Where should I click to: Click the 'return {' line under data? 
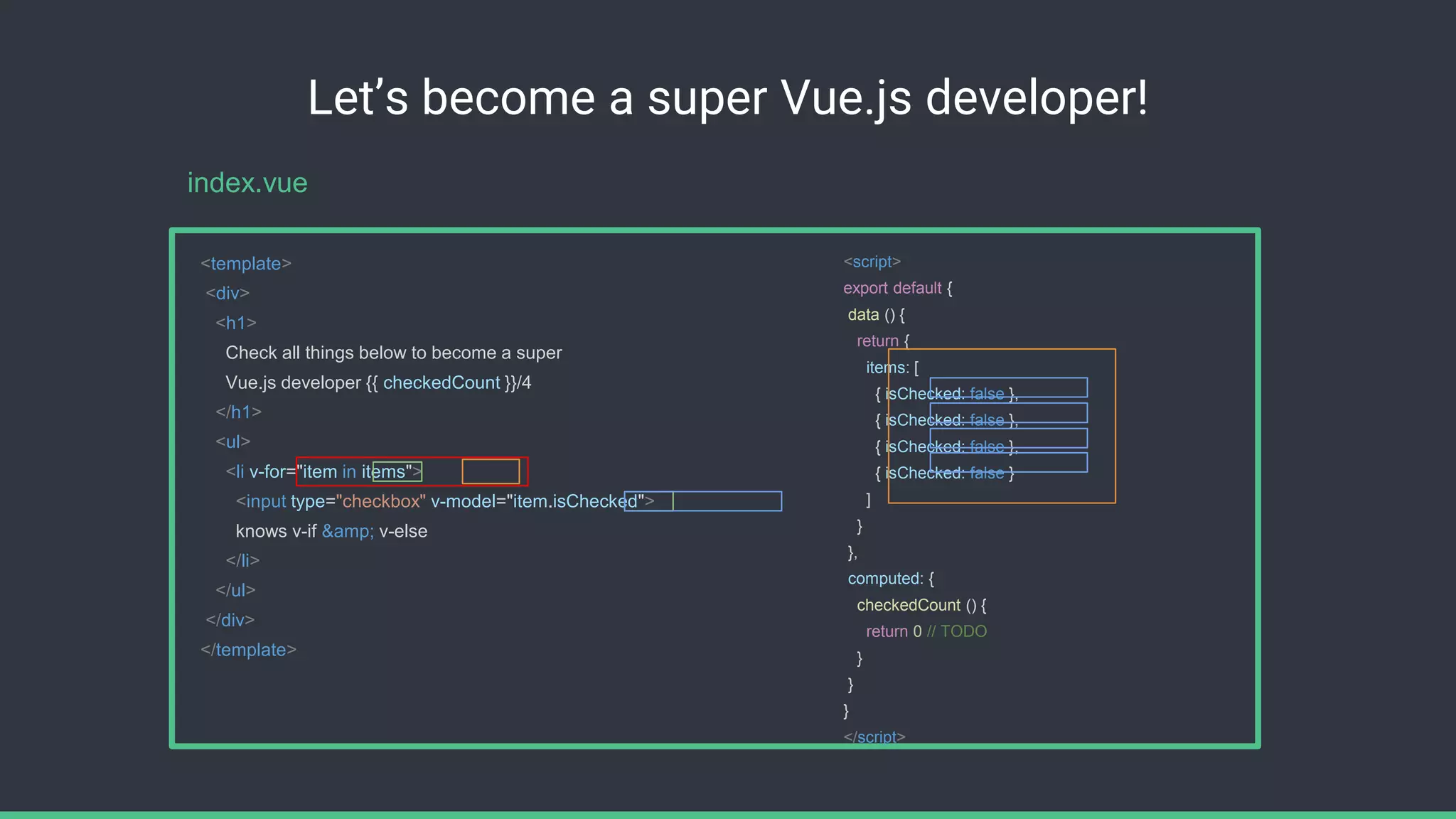[883, 341]
